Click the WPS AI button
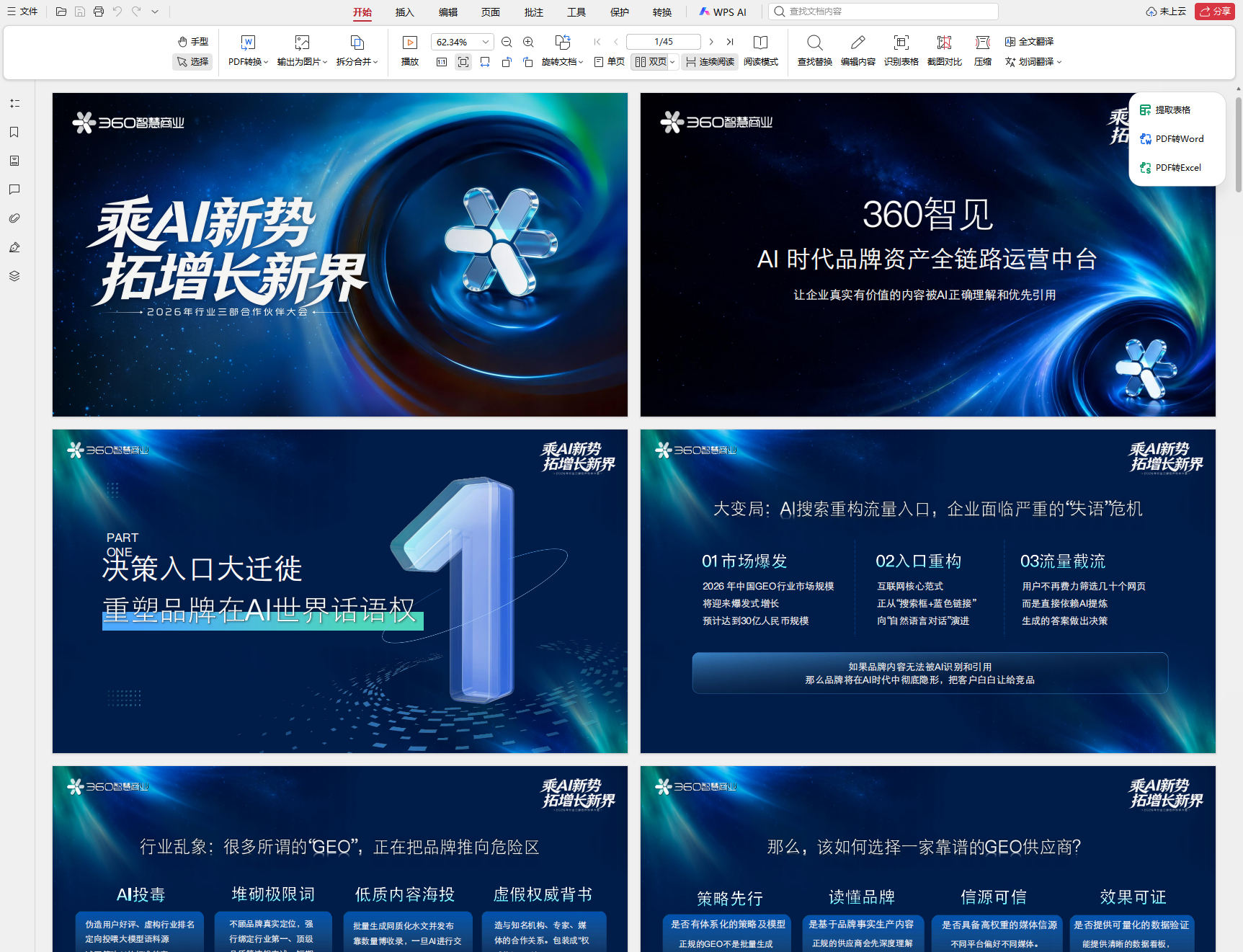 coord(723,12)
